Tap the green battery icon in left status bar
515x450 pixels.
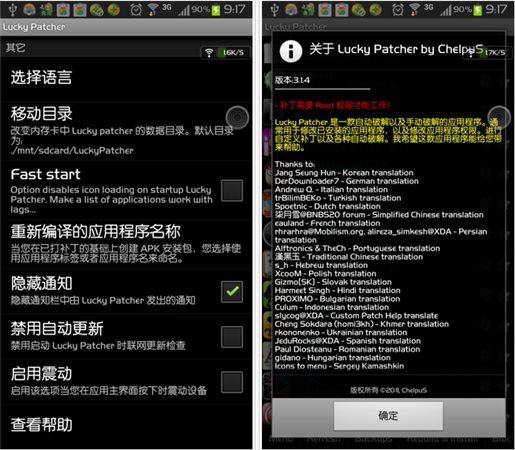click(216, 10)
